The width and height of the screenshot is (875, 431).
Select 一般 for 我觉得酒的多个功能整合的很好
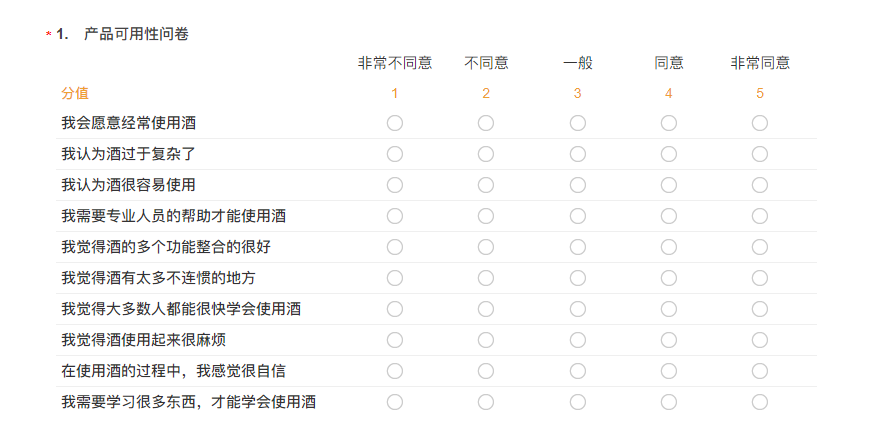[578, 247]
